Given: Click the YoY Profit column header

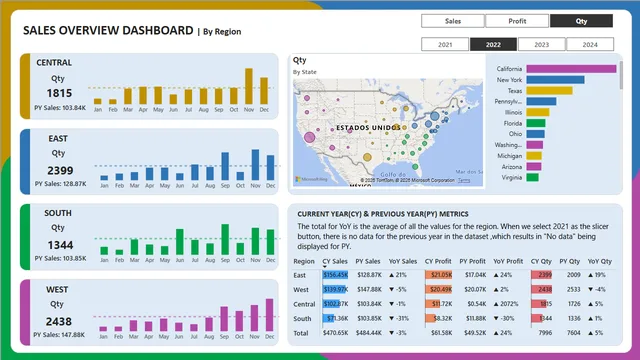Looking at the screenshot, I should click(508, 261).
